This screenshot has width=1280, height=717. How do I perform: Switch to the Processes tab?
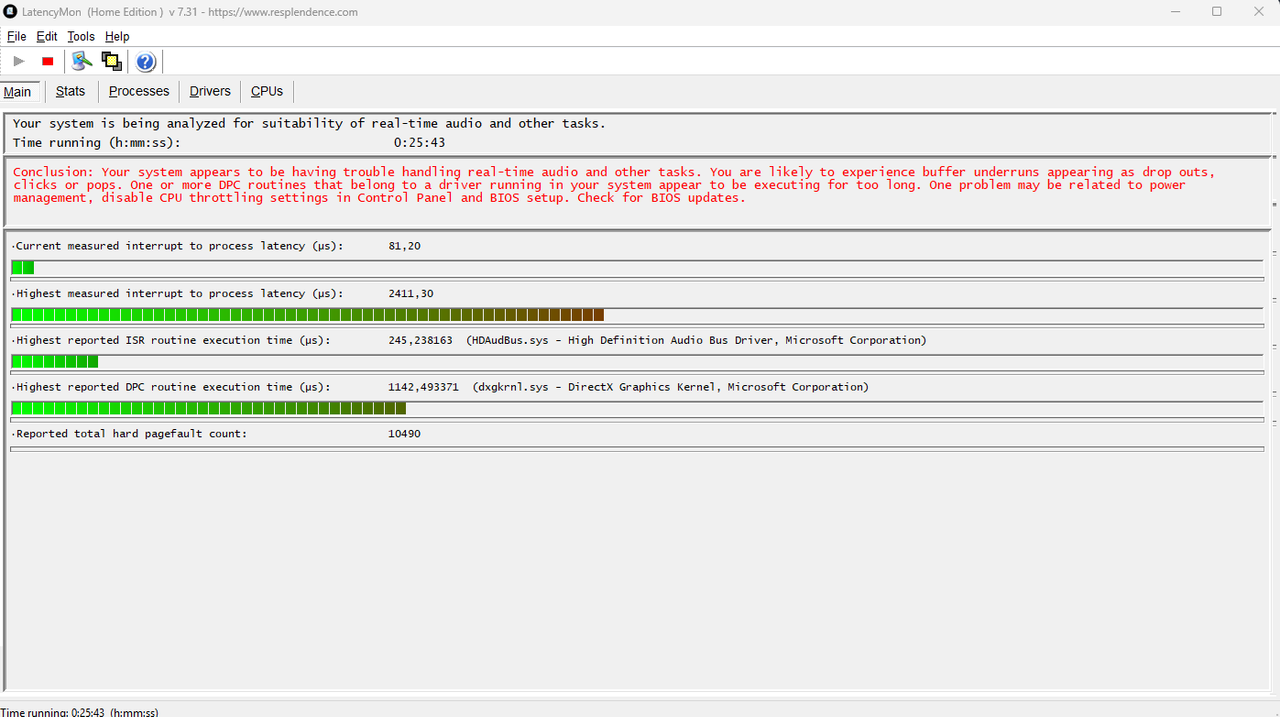tap(139, 91)
